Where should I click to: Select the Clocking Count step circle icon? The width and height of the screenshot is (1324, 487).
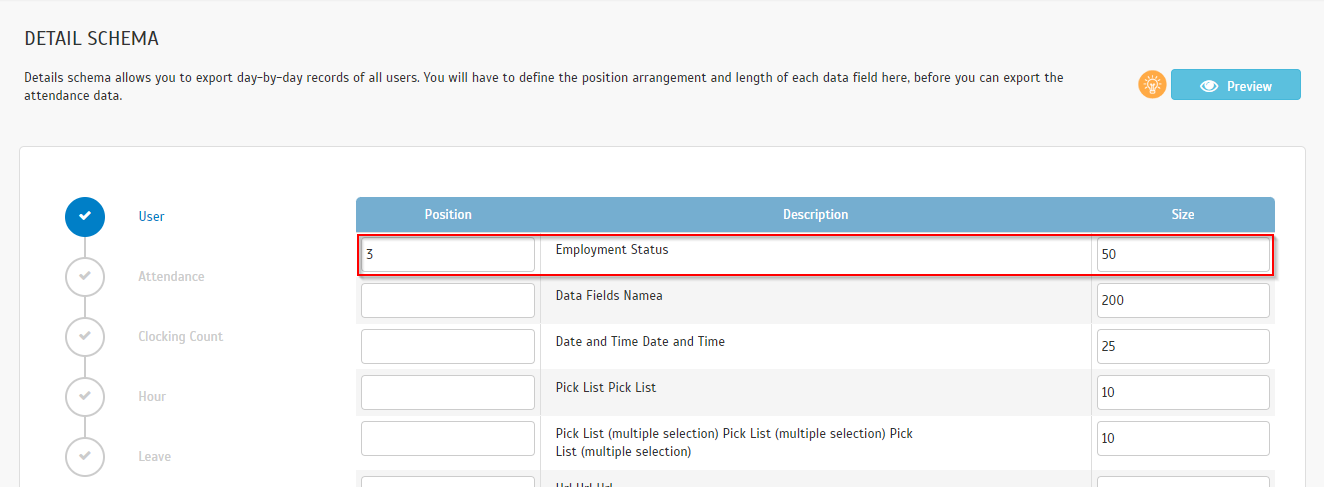pos(85,336)
